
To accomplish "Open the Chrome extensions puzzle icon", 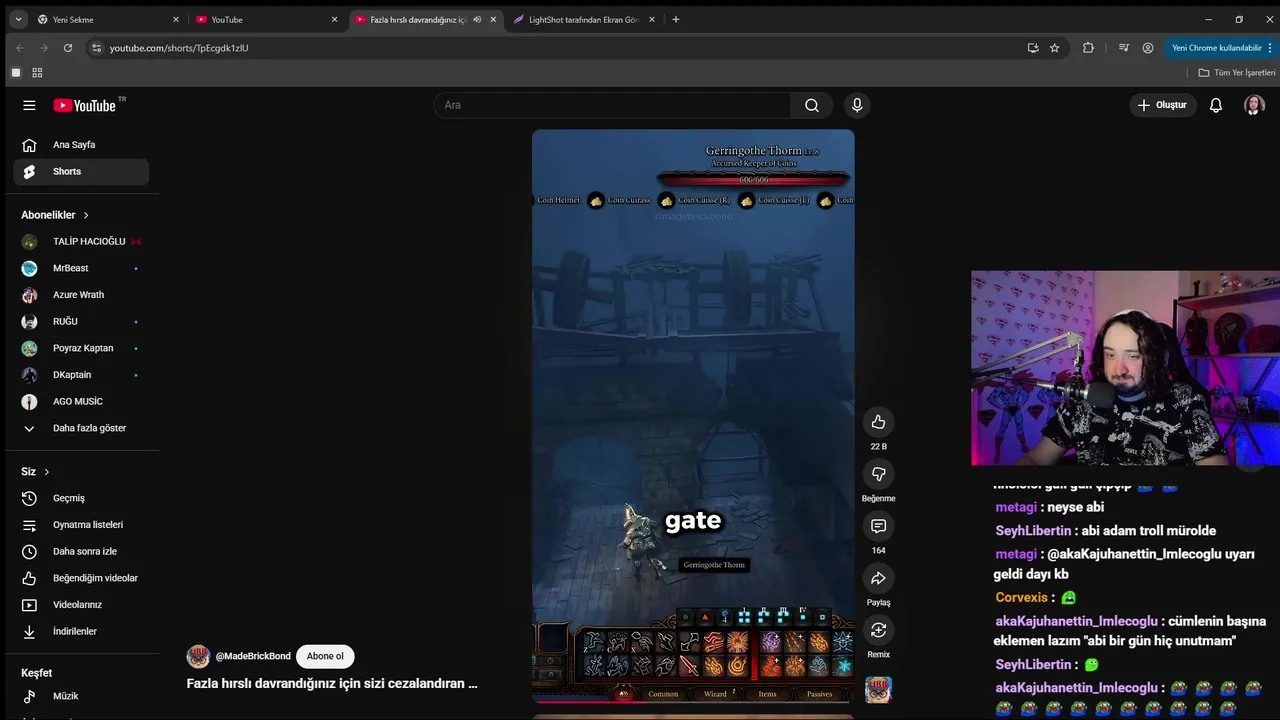I will click(1089, 47).
